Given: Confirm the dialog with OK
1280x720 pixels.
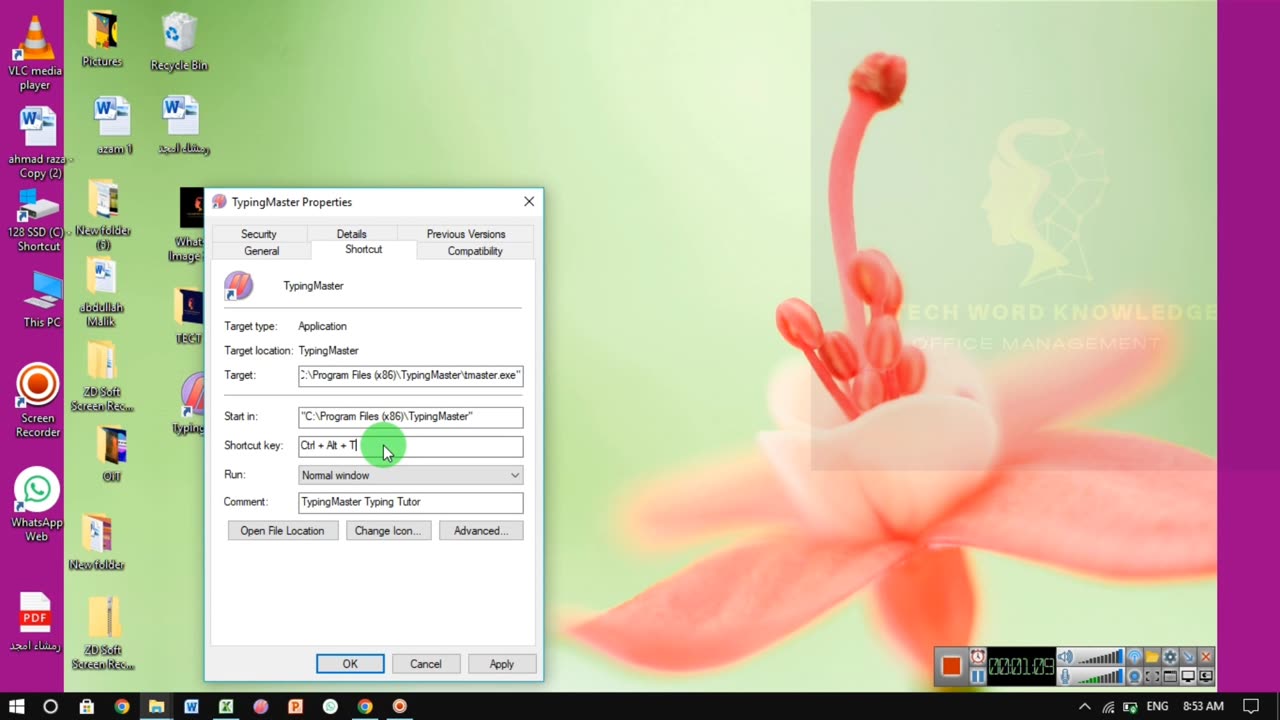Looking at the screenshot, I should pyautogui.click(x=350, y=664).
